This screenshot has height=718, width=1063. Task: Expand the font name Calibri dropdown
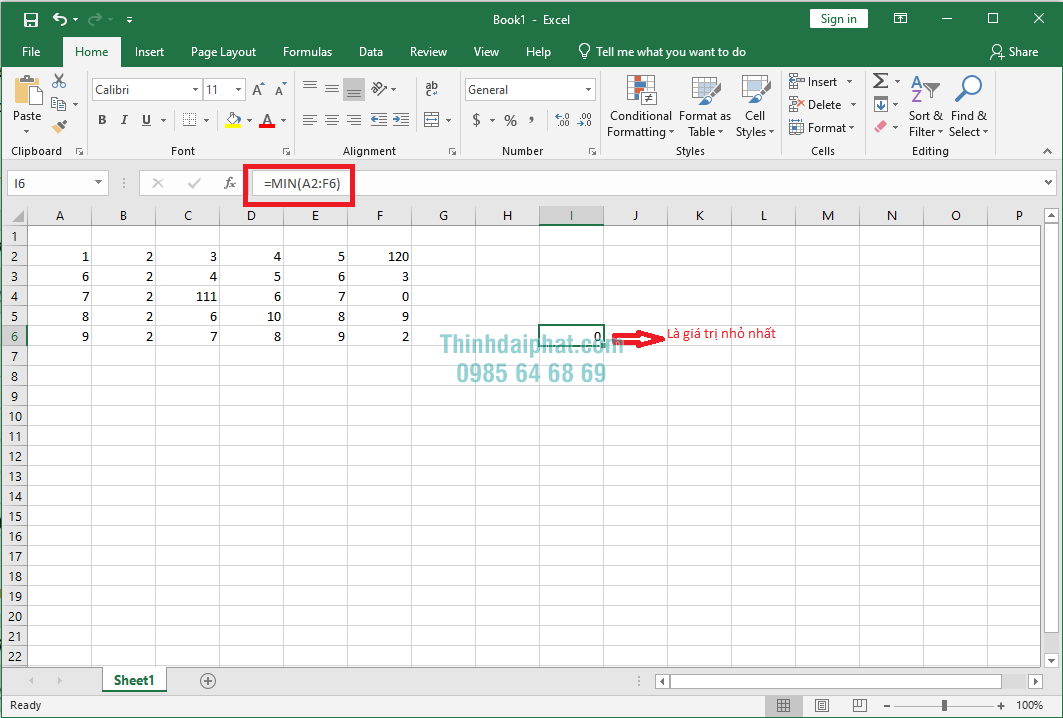click(x=195, y=90)
